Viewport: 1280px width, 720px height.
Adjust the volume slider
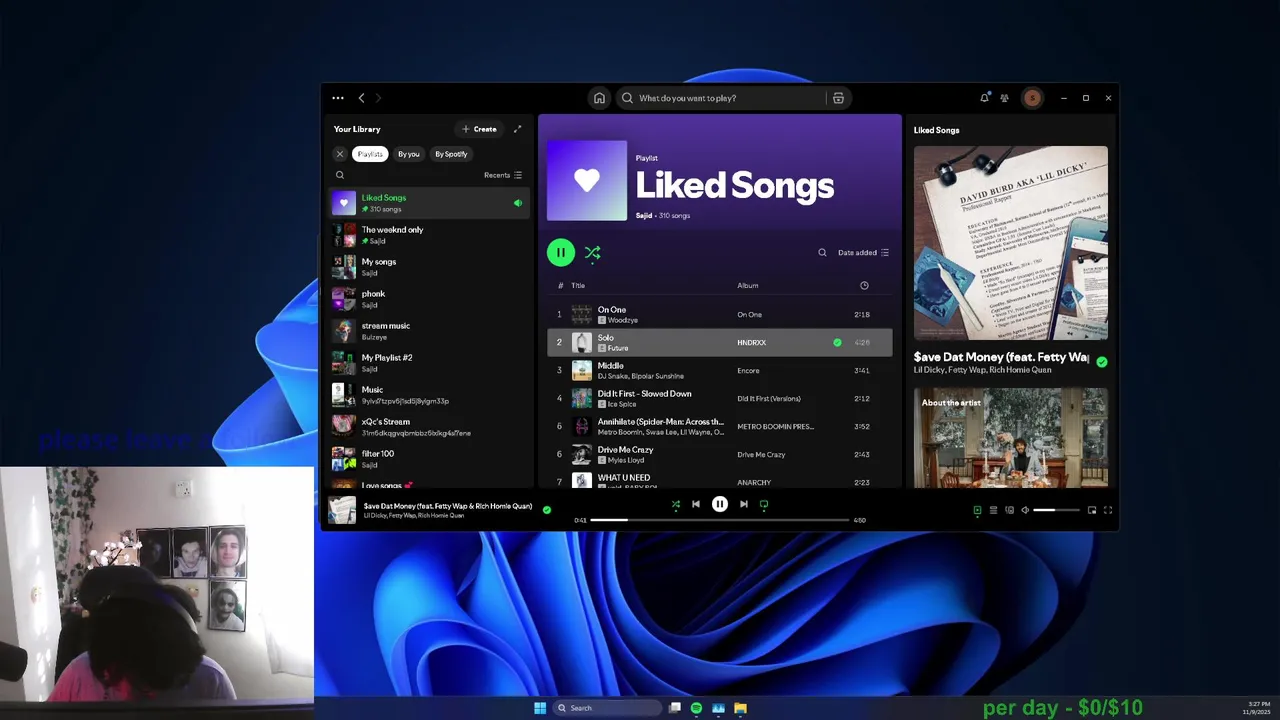click(x=1057, y=510)
